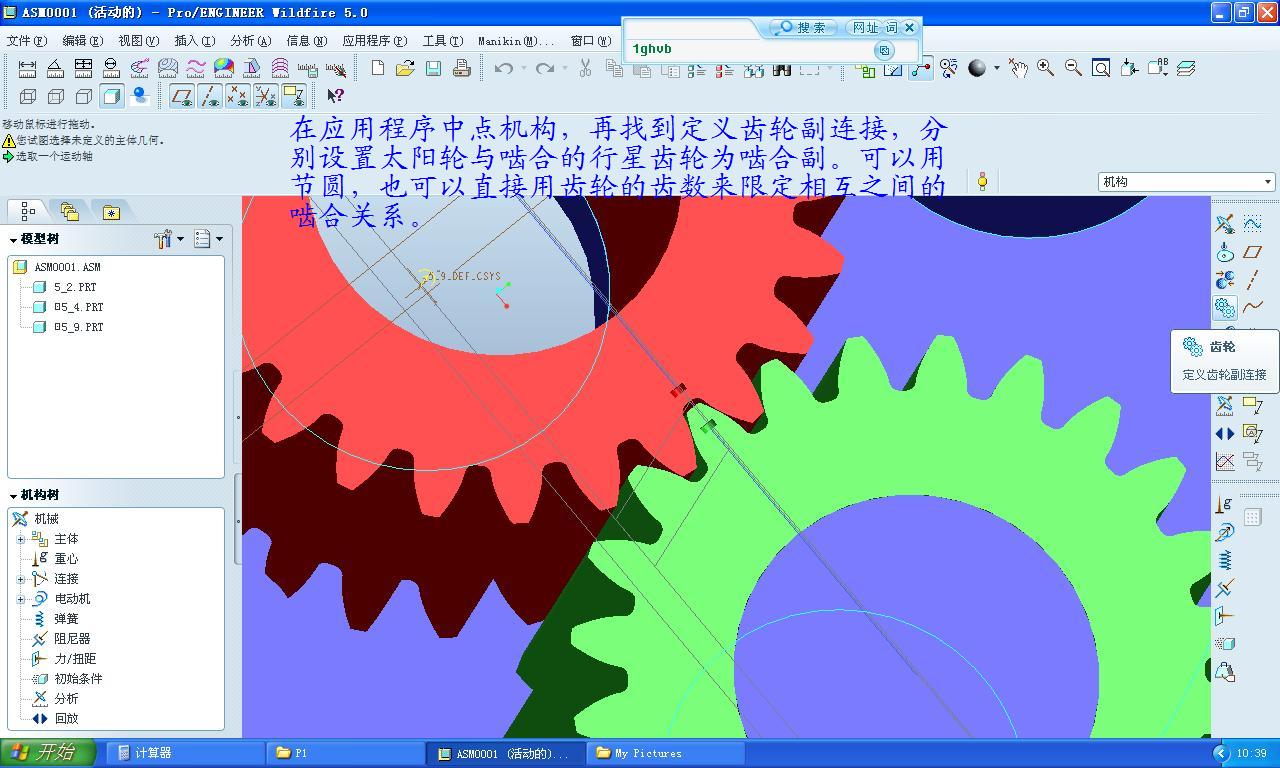Click the Redo arrow
The width and height of the screenshot is (1280, 768).
click(x=544, y=68)
